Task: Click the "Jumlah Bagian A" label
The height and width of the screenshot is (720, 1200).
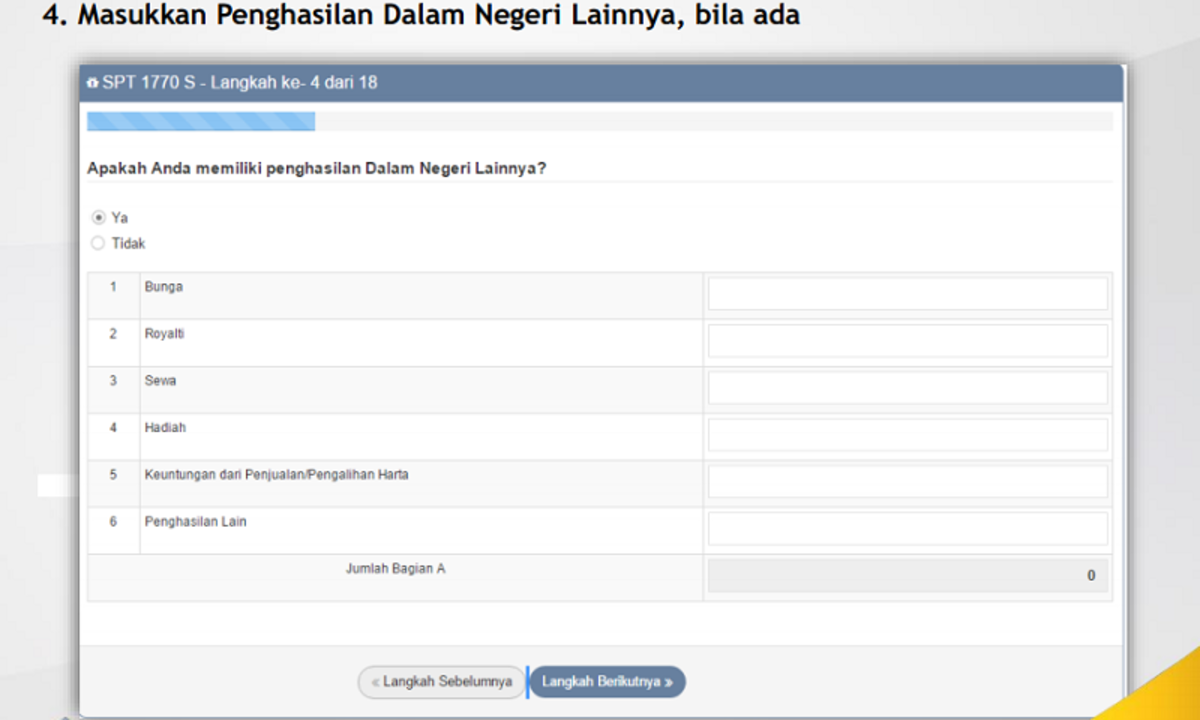Action: 395,569
